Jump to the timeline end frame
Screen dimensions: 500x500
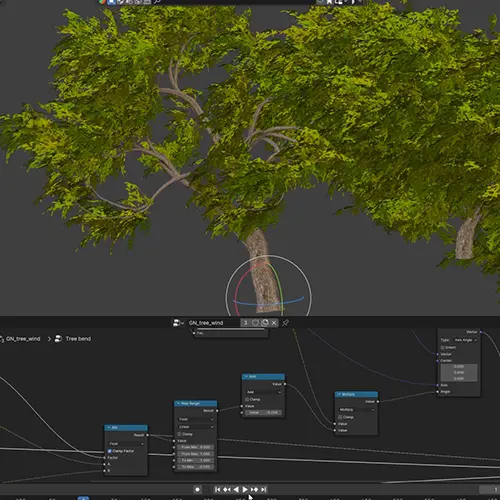[264, 489]
